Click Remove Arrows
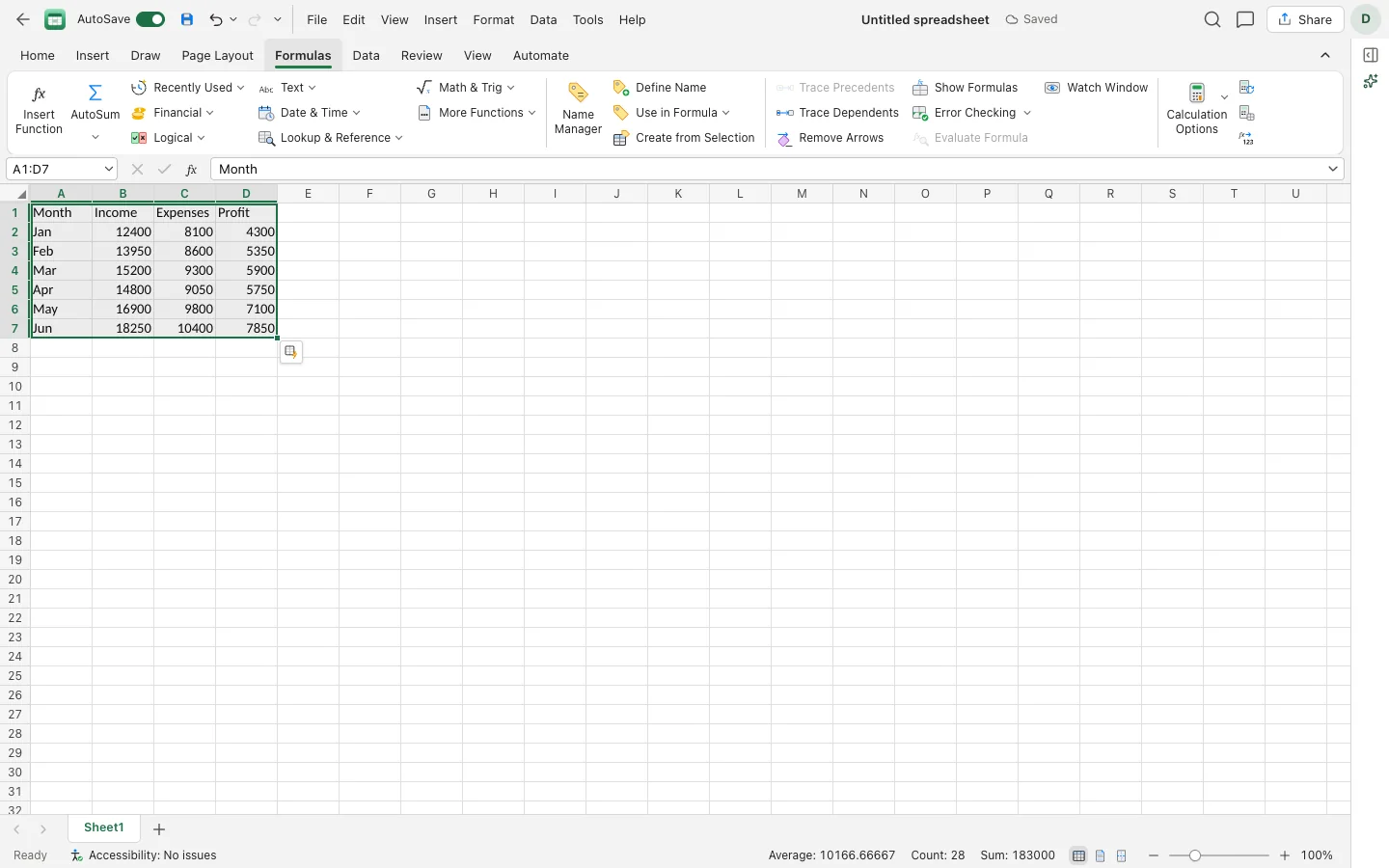 click(830, 138)
